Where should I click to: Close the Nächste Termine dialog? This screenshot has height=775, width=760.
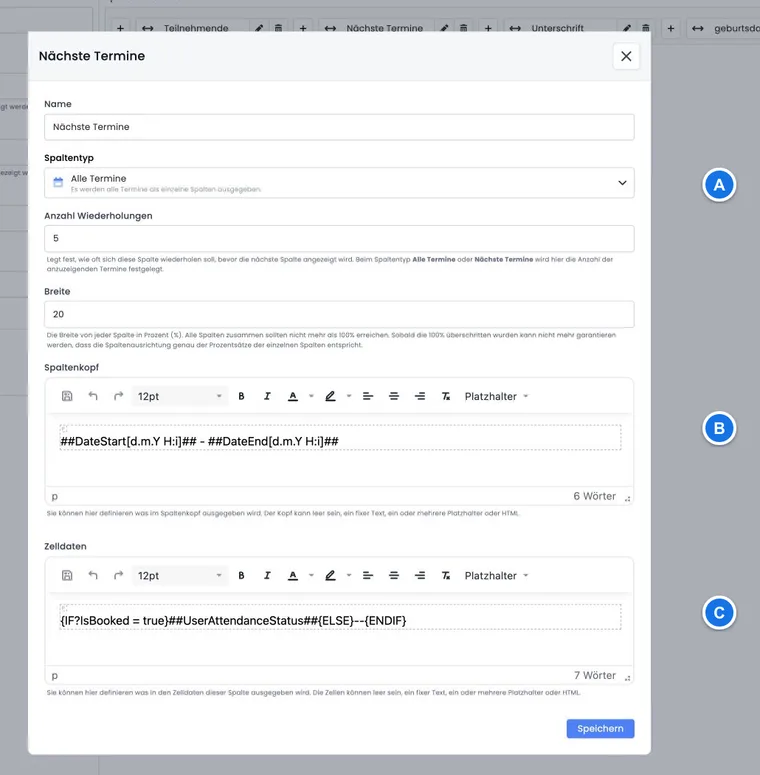(626, 56)
